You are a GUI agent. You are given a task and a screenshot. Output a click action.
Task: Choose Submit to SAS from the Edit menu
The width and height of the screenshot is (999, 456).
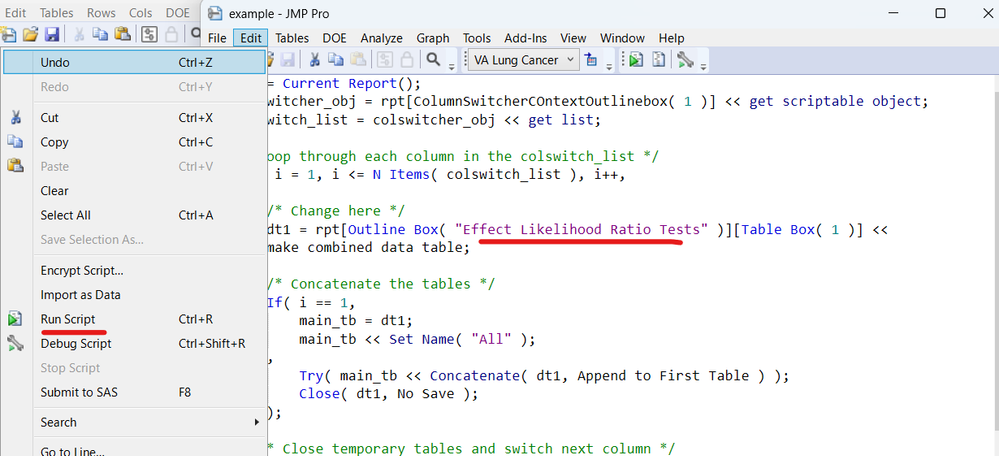(134, 392)
